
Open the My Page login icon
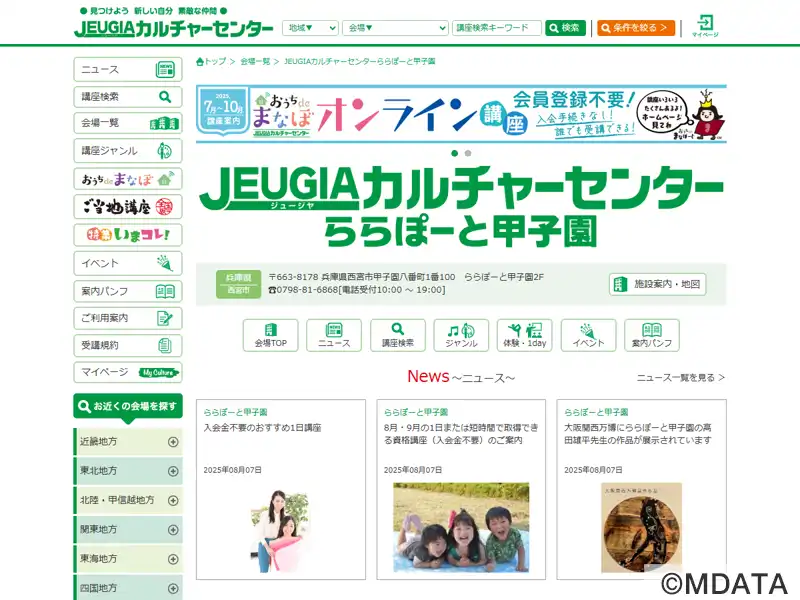705,26
